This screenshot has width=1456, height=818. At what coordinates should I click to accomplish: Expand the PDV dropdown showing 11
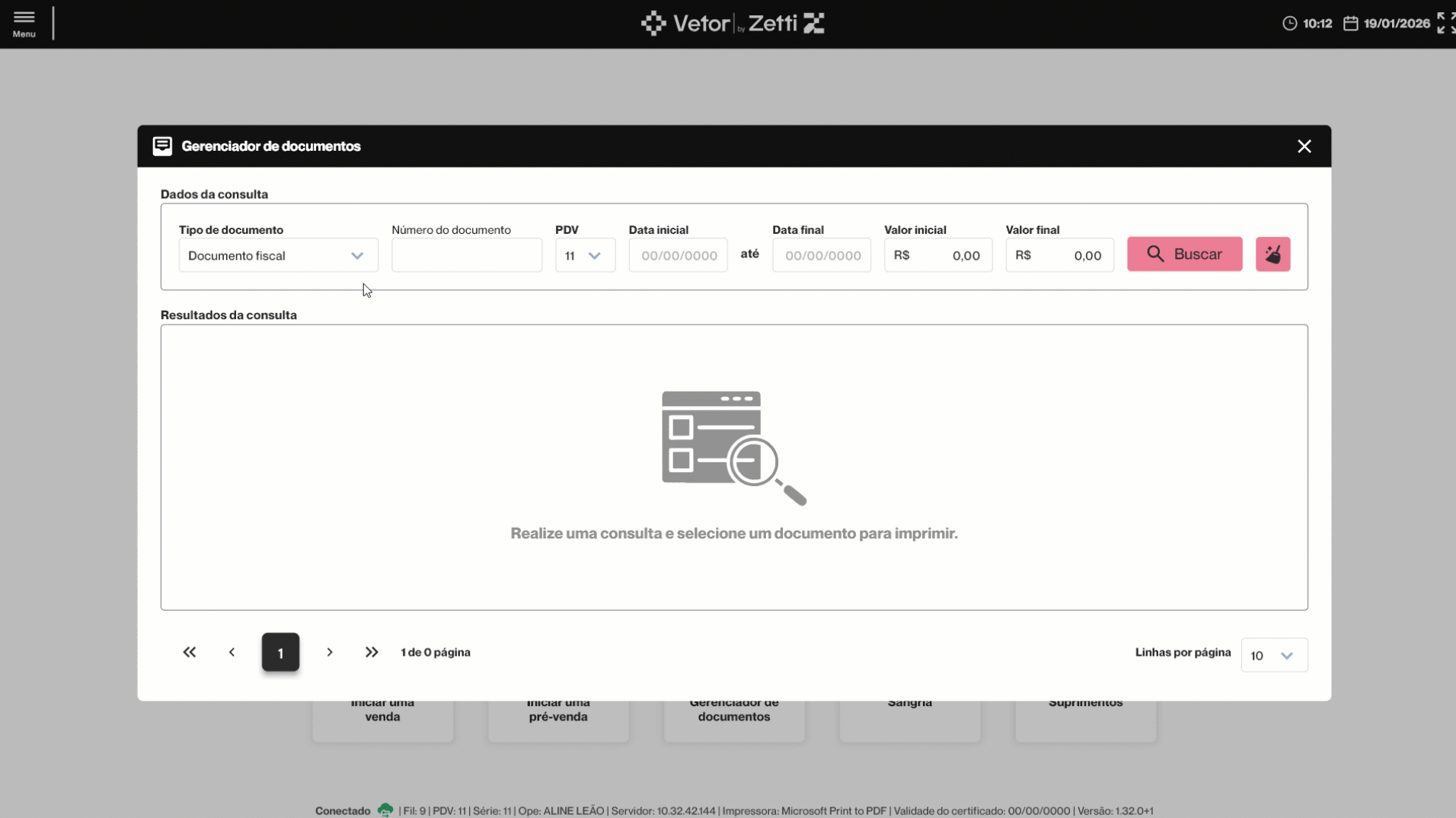click(x=585, y=255)
